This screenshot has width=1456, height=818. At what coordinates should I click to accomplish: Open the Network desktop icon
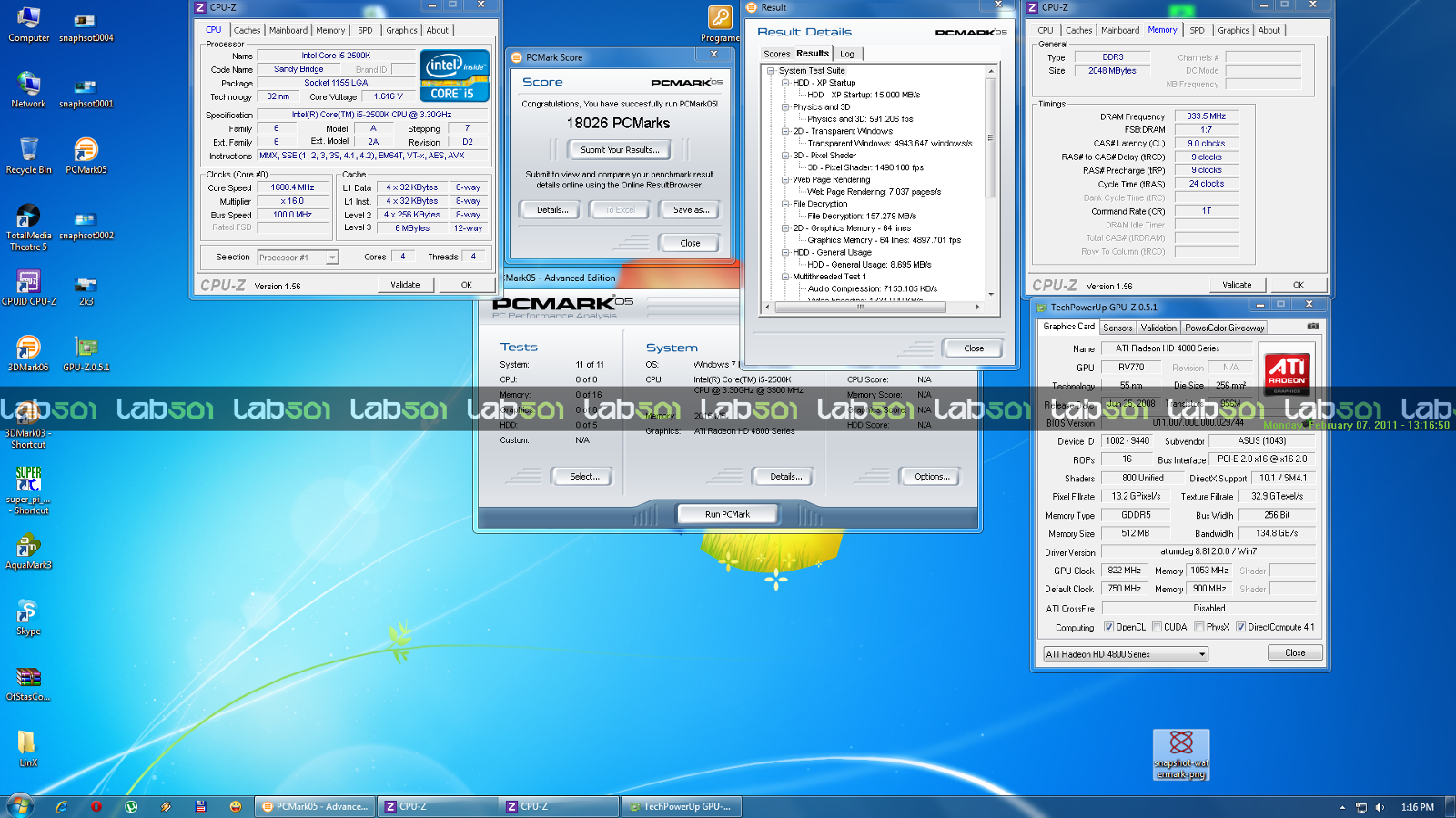[x=28, y=90]
